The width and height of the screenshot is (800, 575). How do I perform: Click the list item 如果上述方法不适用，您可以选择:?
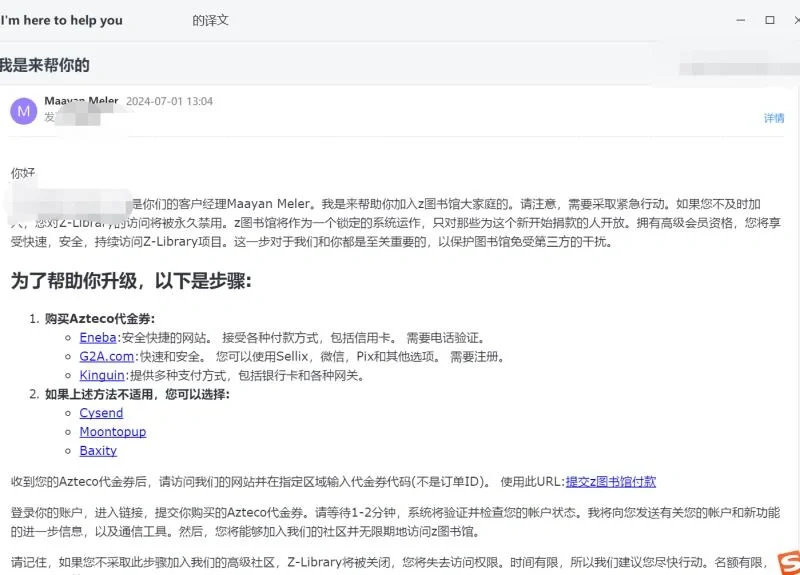(x=137, y=394)
